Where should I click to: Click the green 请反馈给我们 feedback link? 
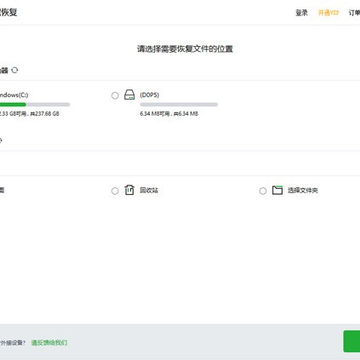click(x=49, y=342)
